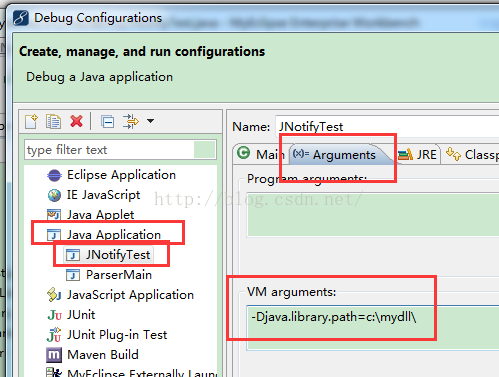
Task: Click the JUnit Plug-in Test icon
Action: point(54,335)
